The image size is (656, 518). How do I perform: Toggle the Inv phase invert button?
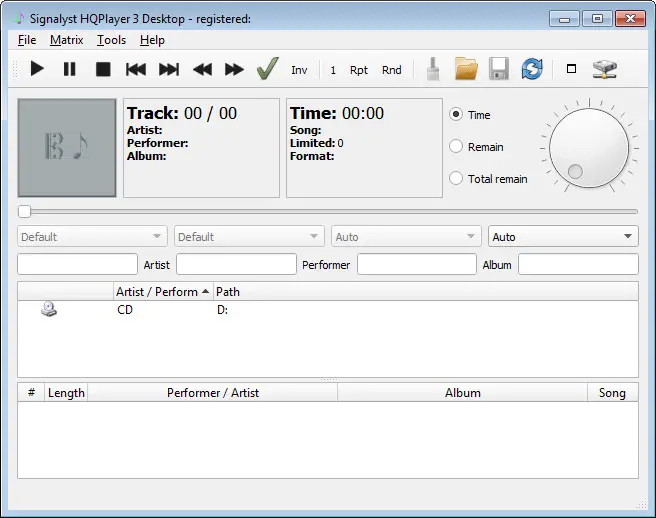point(299,70)
